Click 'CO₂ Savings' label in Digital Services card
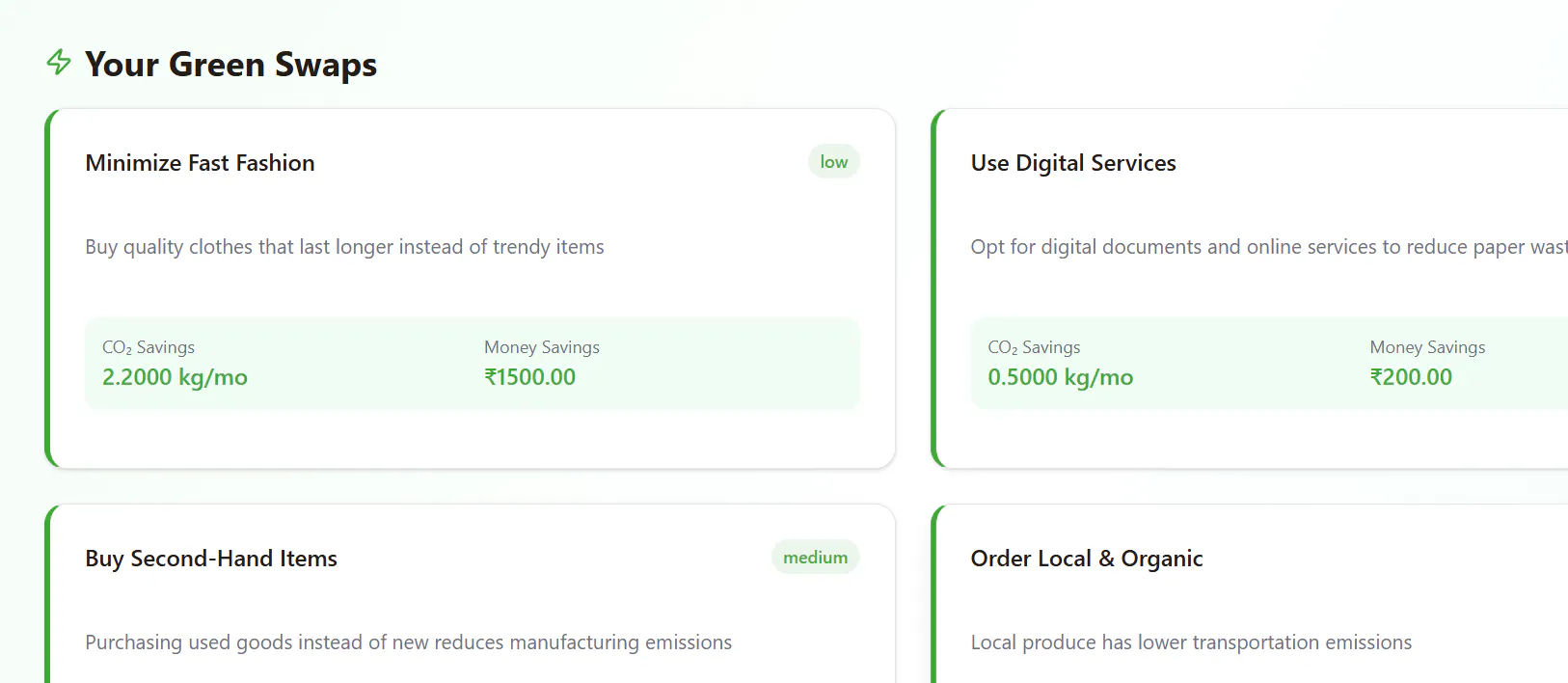Screen dimensions: 1568x683 point(1034,347)
